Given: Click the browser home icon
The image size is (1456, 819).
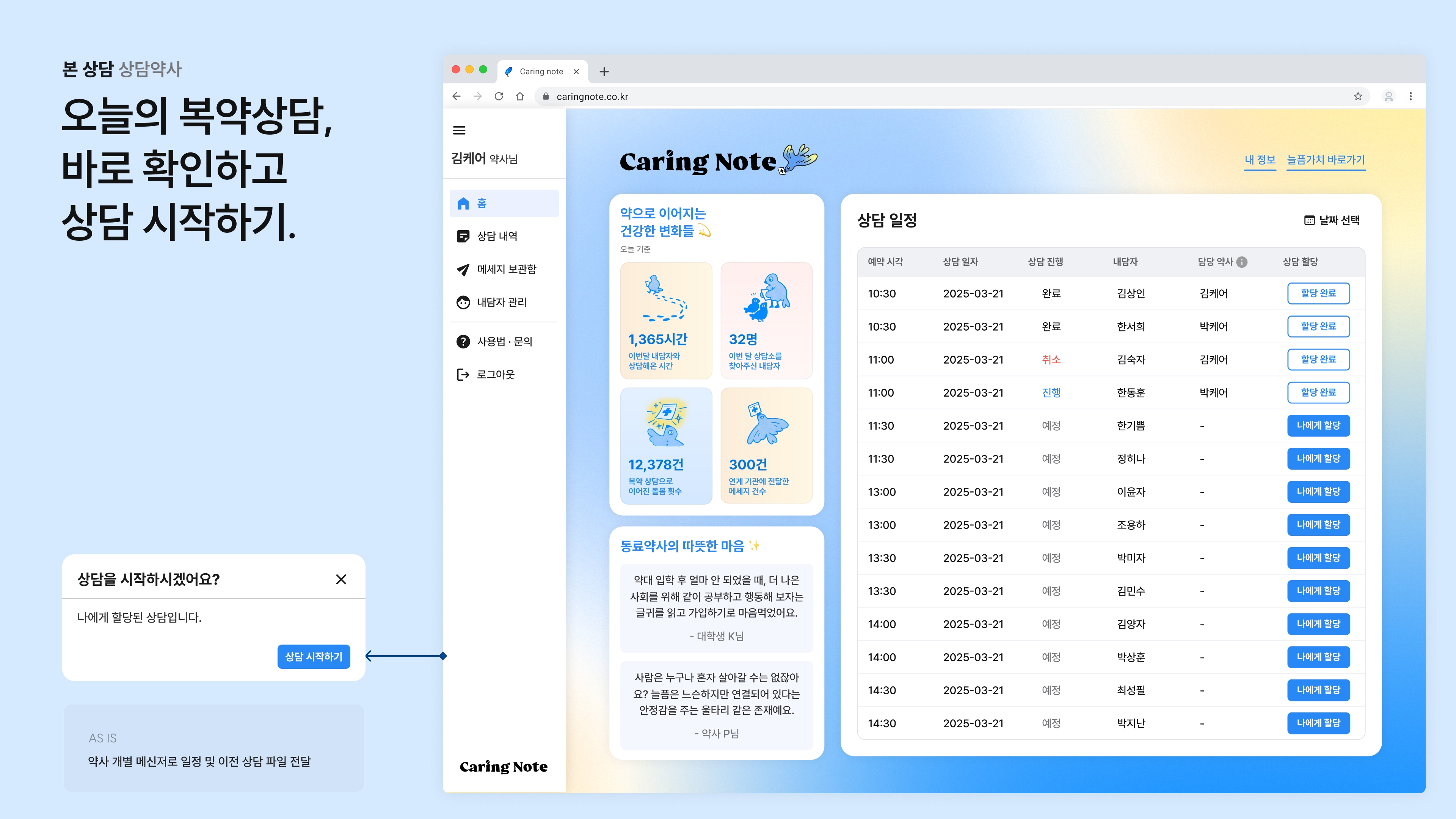Looking at the screenshot, I should point(520,97).
